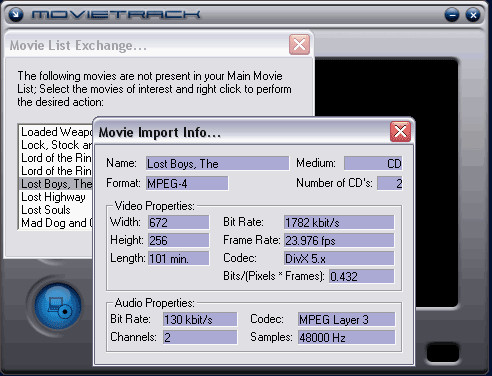
Task: Click the Format field showing MPEG-4
Action: click(x=187, y=183)
